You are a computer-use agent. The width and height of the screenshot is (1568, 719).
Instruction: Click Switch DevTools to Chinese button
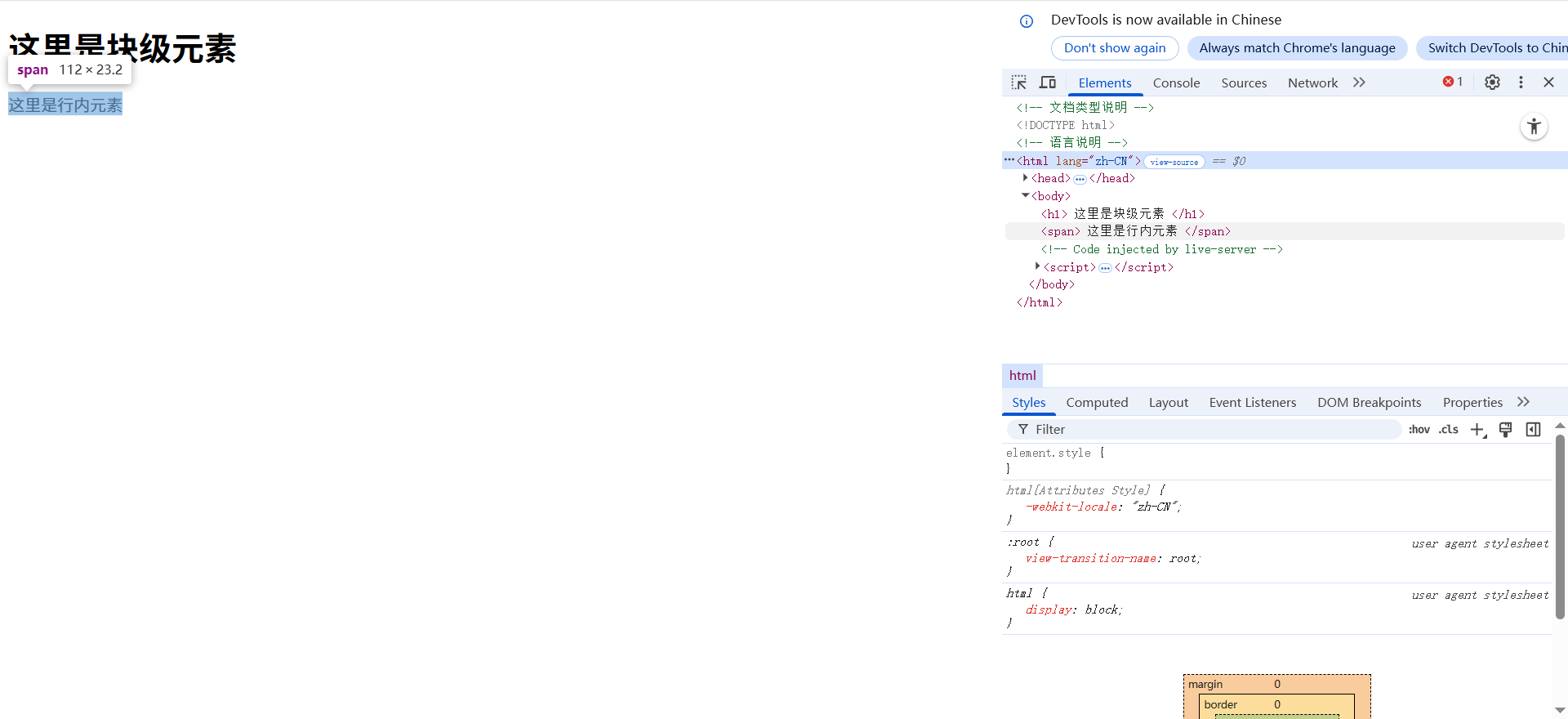click(1494, 48)
